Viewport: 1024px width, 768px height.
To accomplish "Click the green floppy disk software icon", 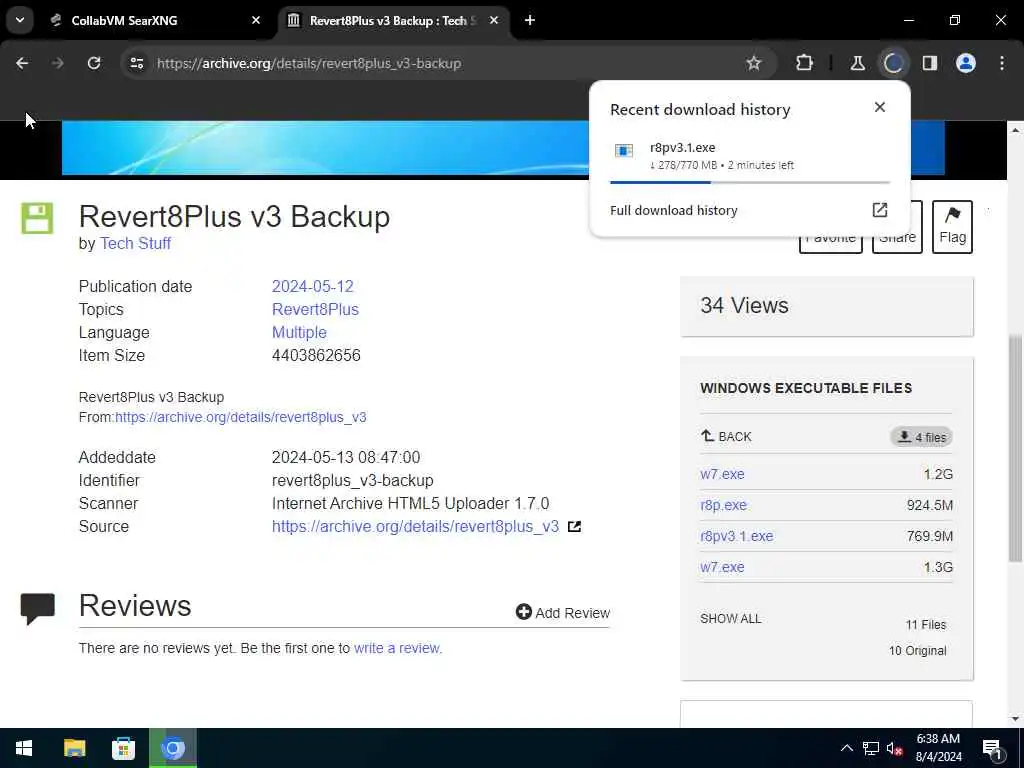I will (x=37, y=218).
